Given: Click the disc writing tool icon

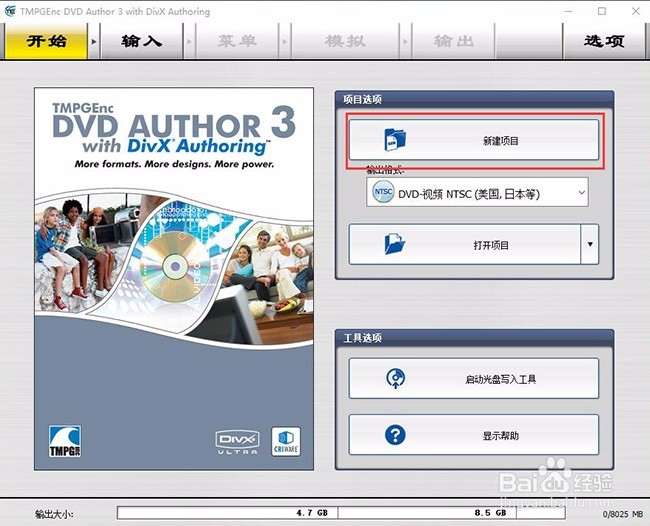Looking at the screenshot, I should [395, 378].
